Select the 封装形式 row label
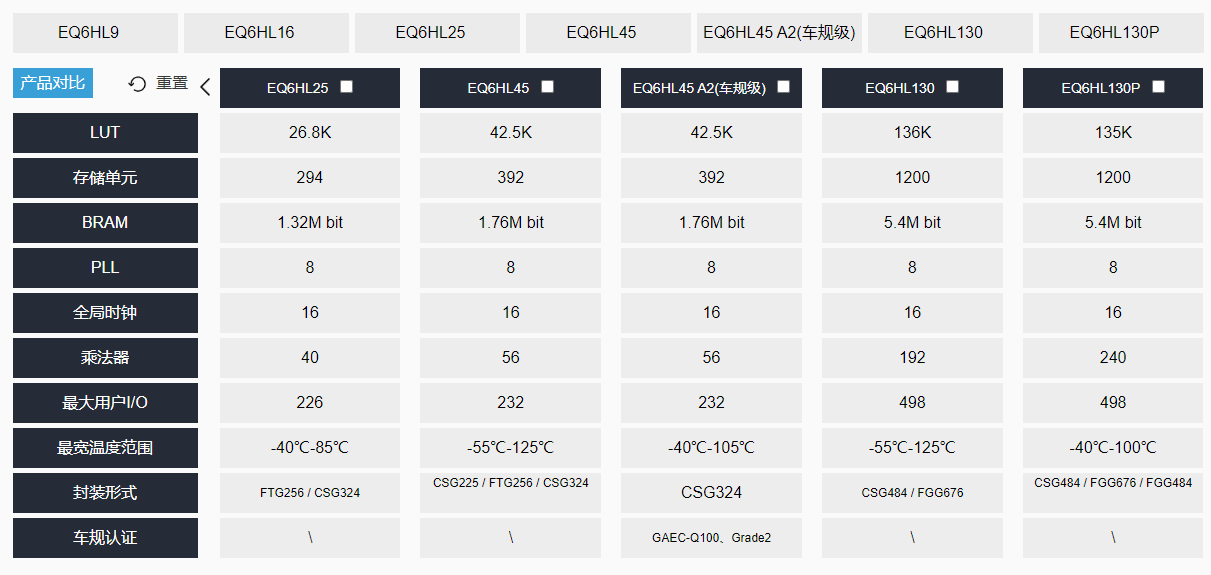1211x575 pixels. click(105, 493)
